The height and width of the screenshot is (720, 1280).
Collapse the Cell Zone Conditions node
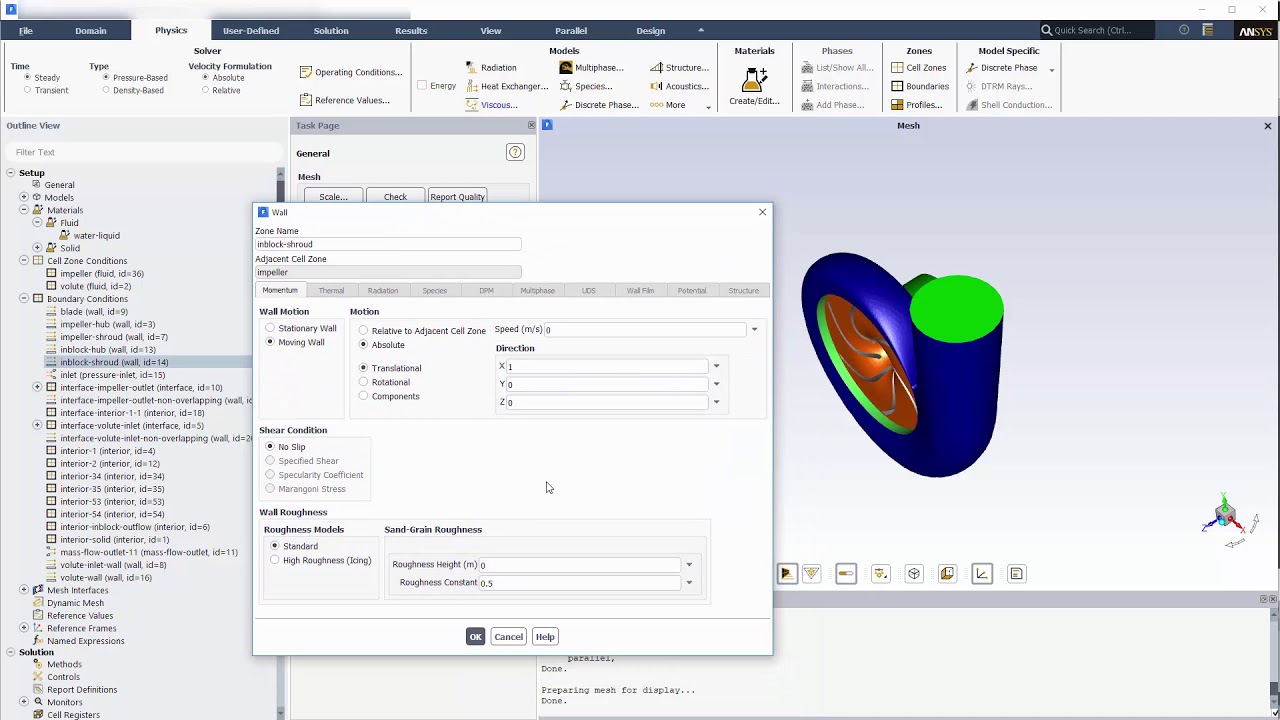23,261
